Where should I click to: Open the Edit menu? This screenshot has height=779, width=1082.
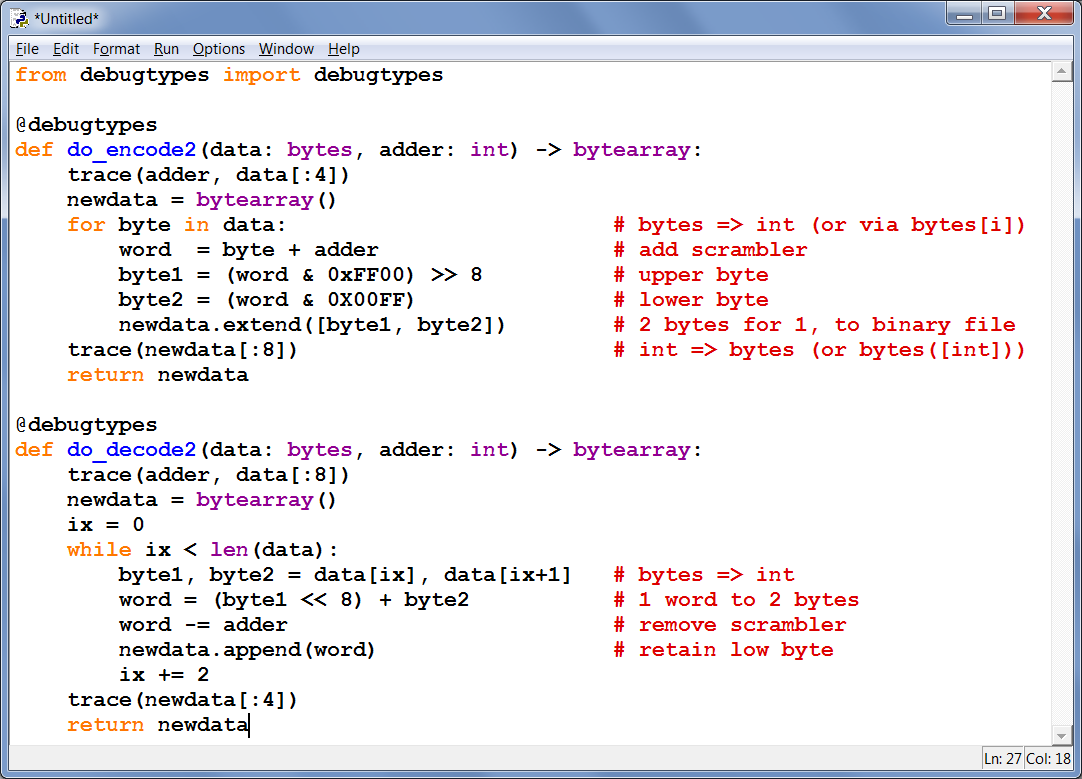[x=66, y=49]
